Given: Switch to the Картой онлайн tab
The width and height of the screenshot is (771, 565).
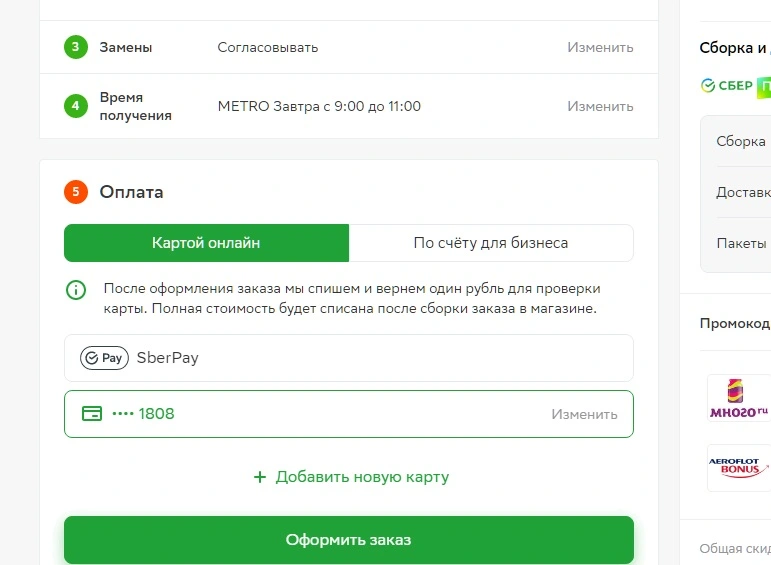Looking at the screenshot, I should click(x=207, y=243).
